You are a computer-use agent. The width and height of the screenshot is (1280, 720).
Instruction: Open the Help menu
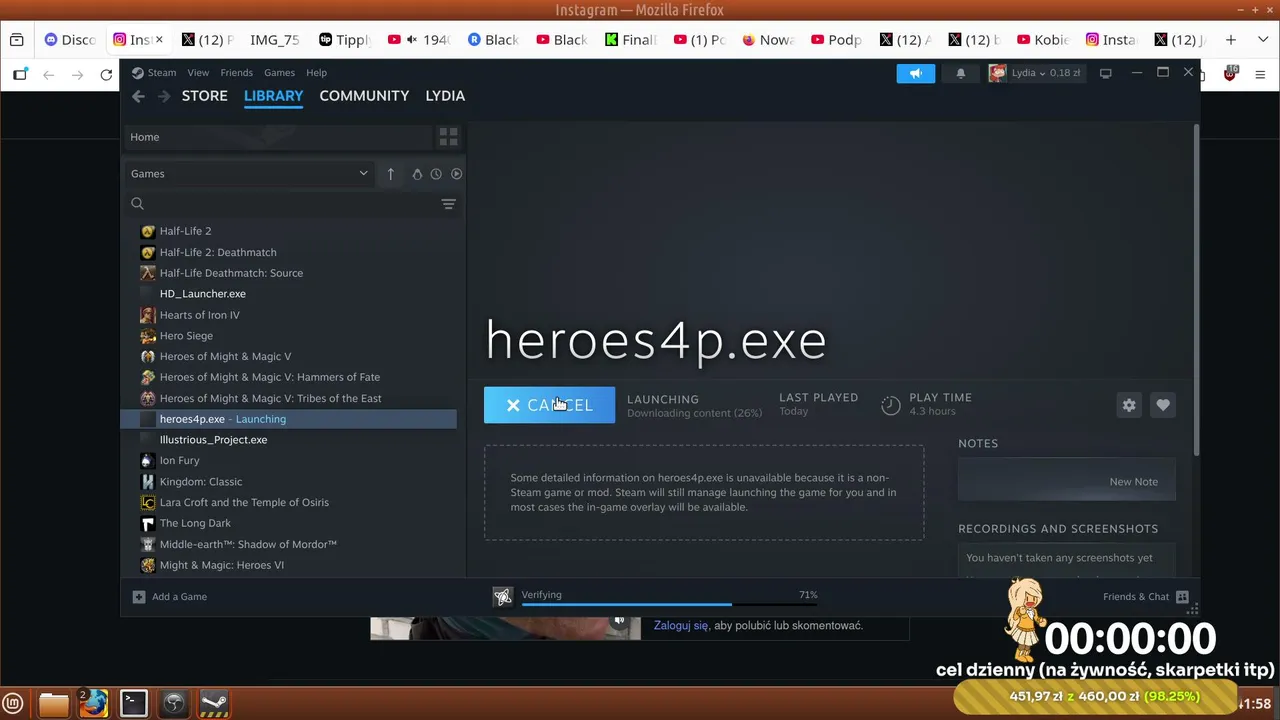(316, 73)
